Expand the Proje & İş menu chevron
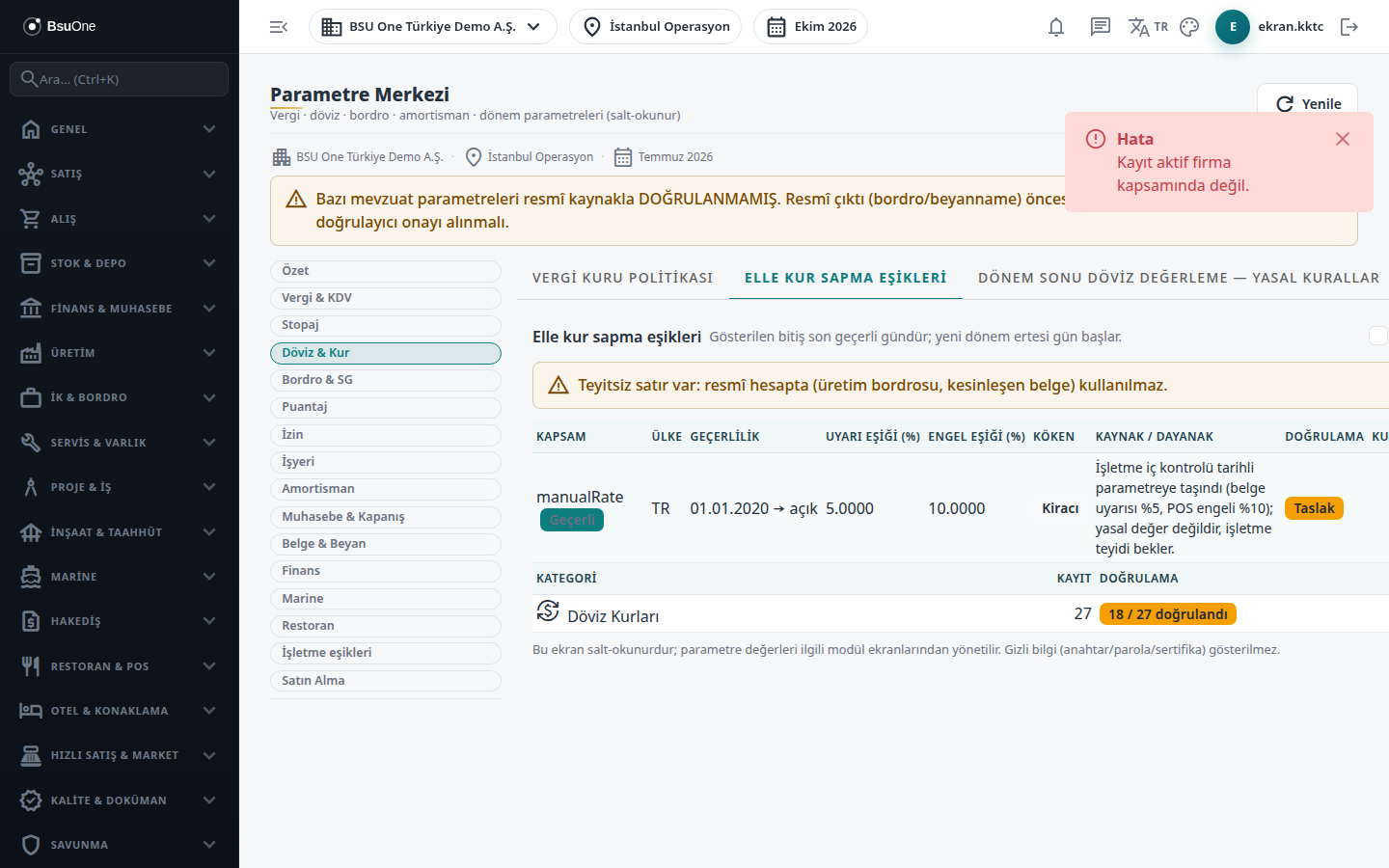 pyautogui.click(x=209, y=487)
